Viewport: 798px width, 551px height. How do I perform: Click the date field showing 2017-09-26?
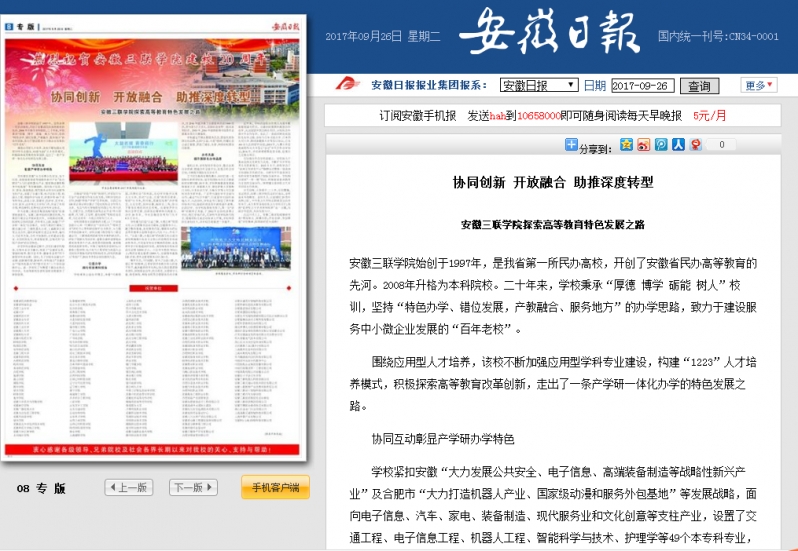click(642, 86)
